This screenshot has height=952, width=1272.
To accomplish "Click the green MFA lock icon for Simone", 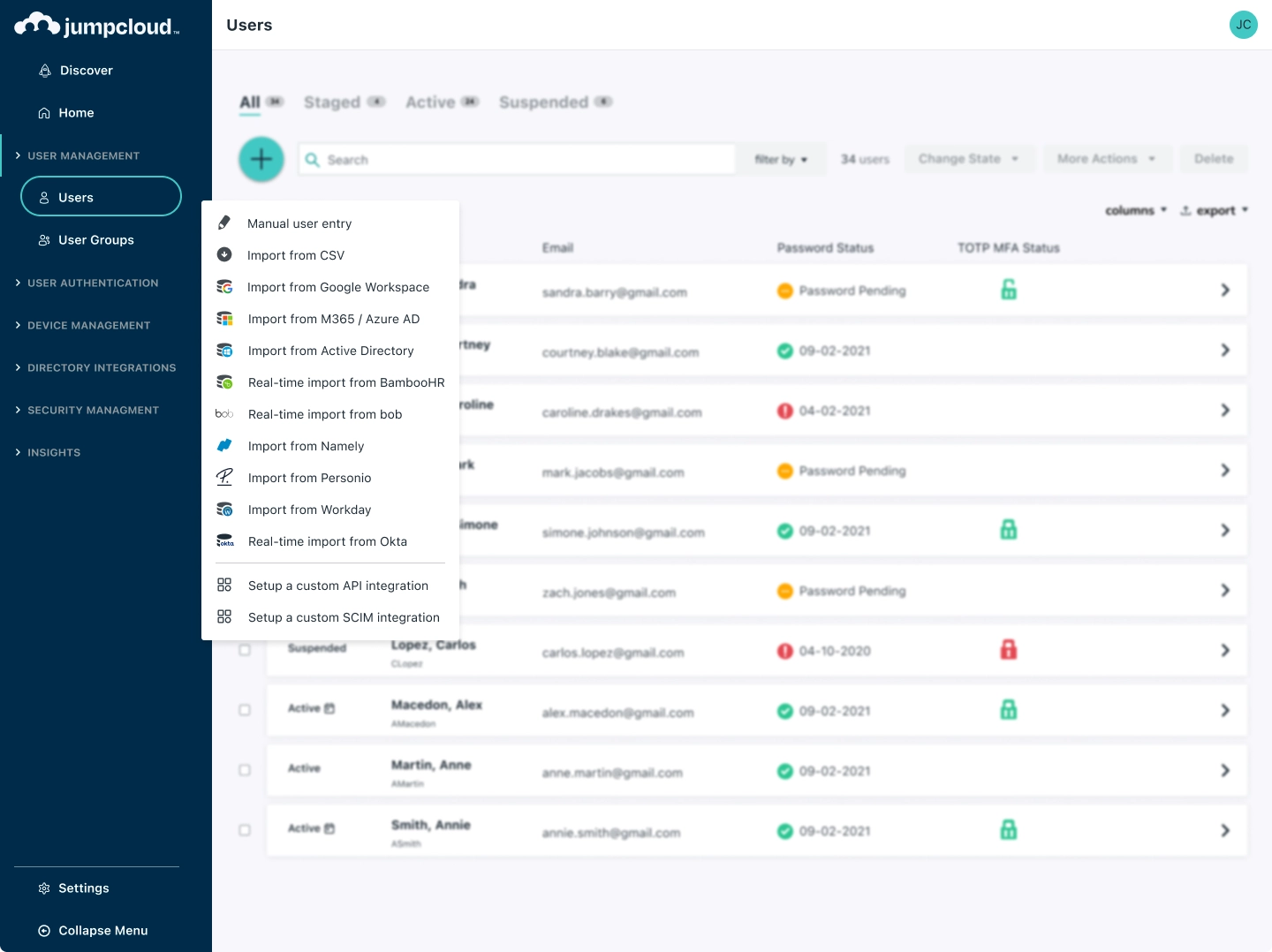I will pos(1009,529).
